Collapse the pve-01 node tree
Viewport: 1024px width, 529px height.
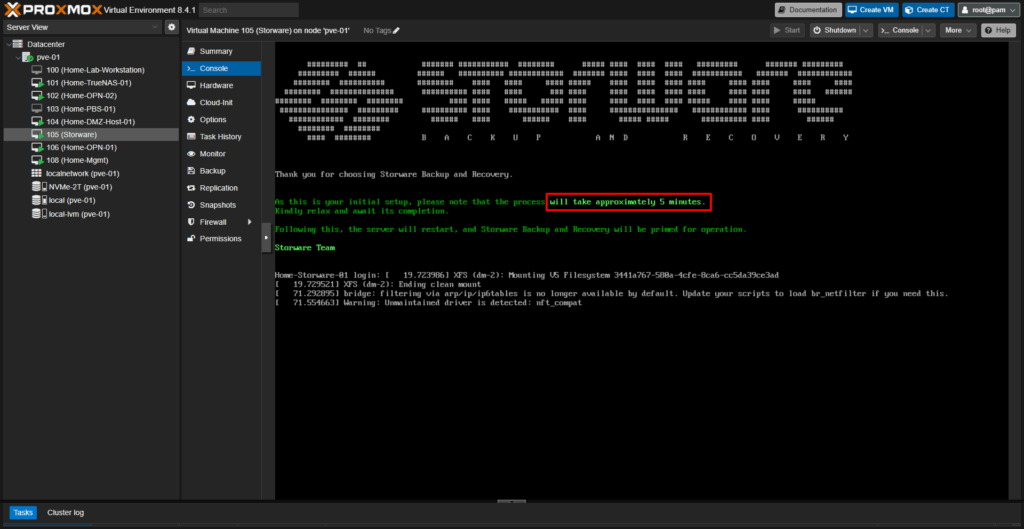pos(17,58)
